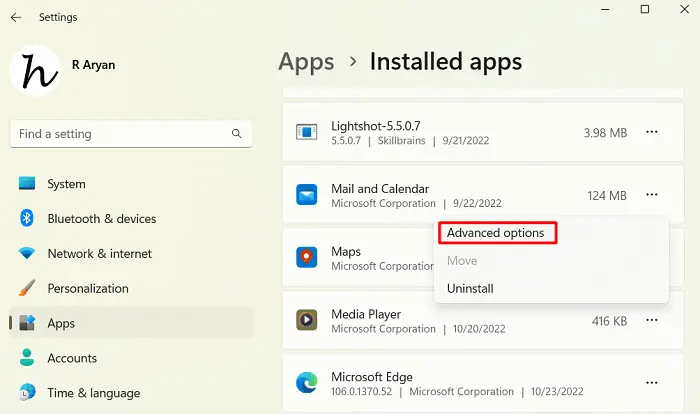Select the Mail and Calendar app name
This screenshot has height=414, width=700.
click(x=380, y=188)
